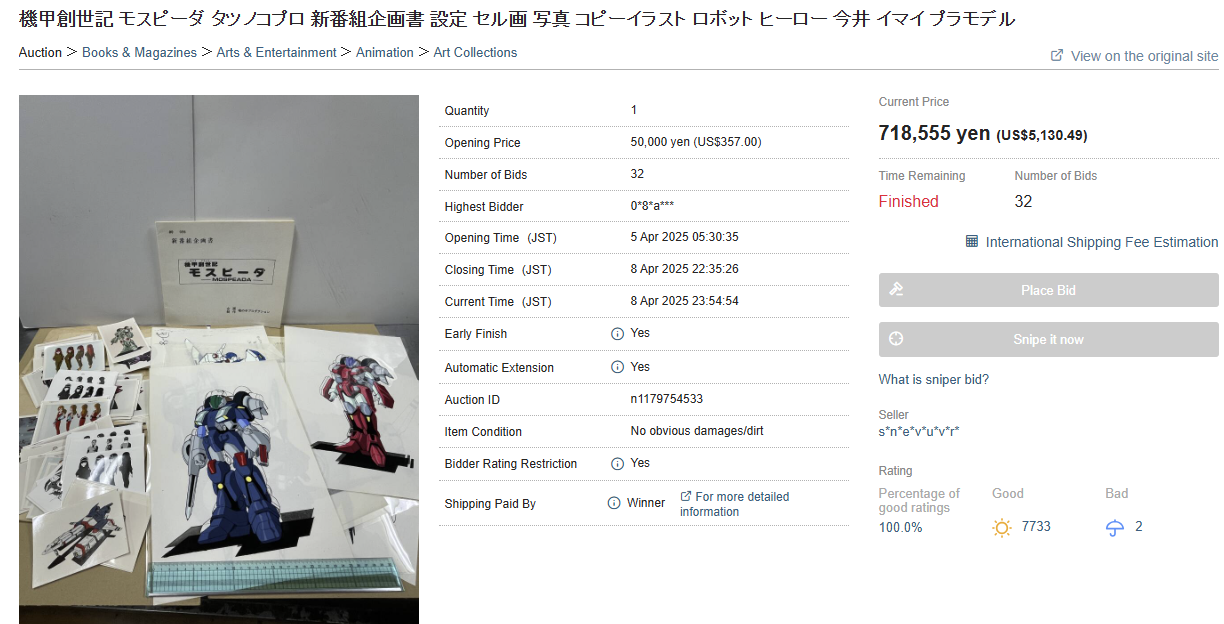This screenshot has height=624, width=1224.
Task: Click the crosshair icon on Snipe it now
Action: coord(896,339)
